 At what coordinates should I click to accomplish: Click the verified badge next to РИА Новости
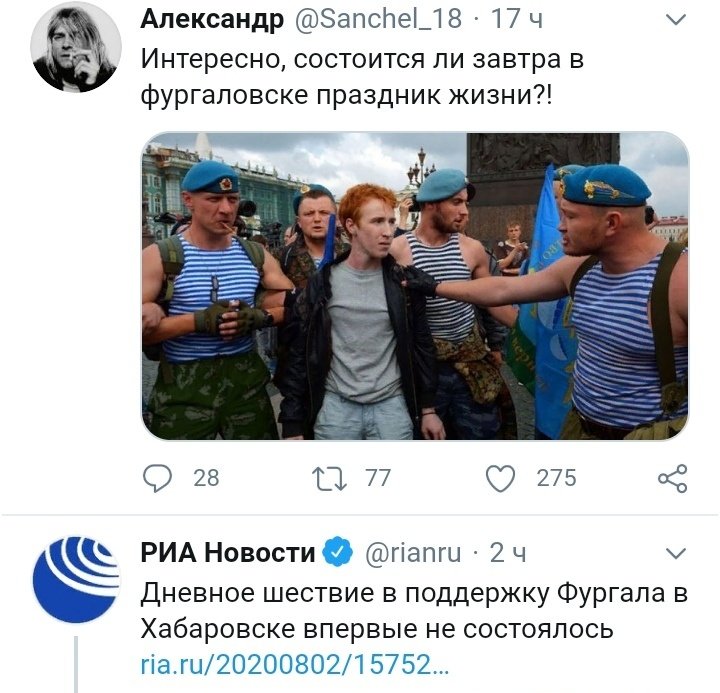[x=338, y=552]
